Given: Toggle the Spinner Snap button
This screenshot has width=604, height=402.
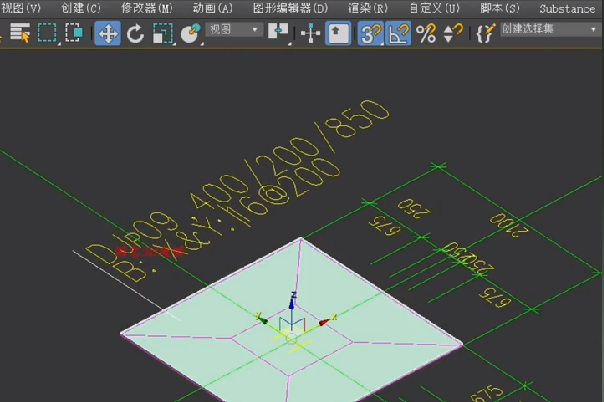Looking at the screenshot, I should click(453, 33).
